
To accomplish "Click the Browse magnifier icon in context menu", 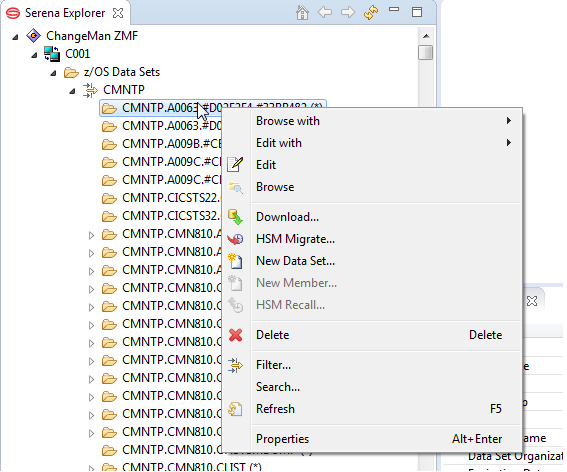I will pyautogui.click(x=236, y=187).
